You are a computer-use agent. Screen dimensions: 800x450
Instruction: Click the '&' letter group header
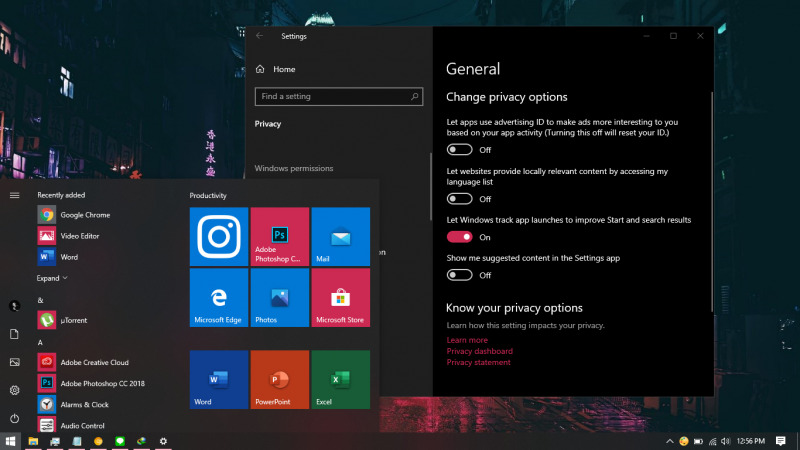pyautogui.click(x=40, y=300)
